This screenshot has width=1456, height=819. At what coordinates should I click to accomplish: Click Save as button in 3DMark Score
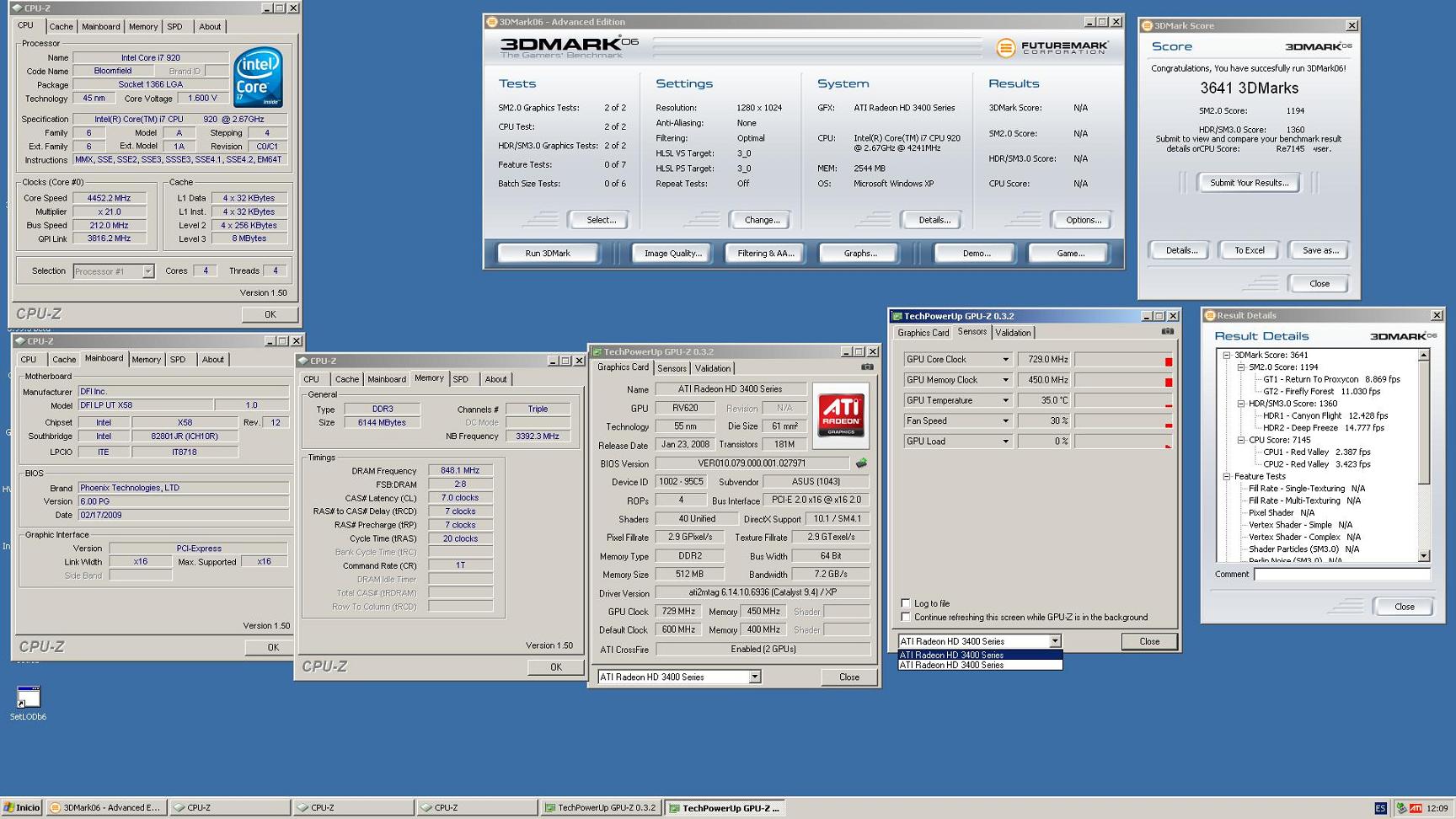pos(1319,250)
